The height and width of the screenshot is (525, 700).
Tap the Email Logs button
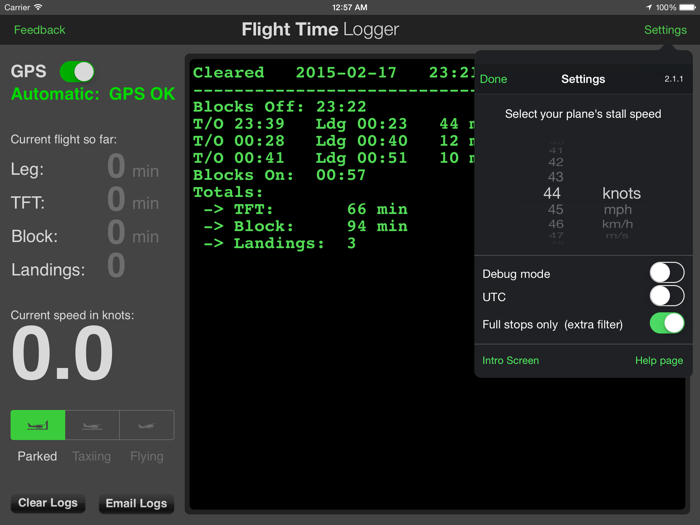136,504
